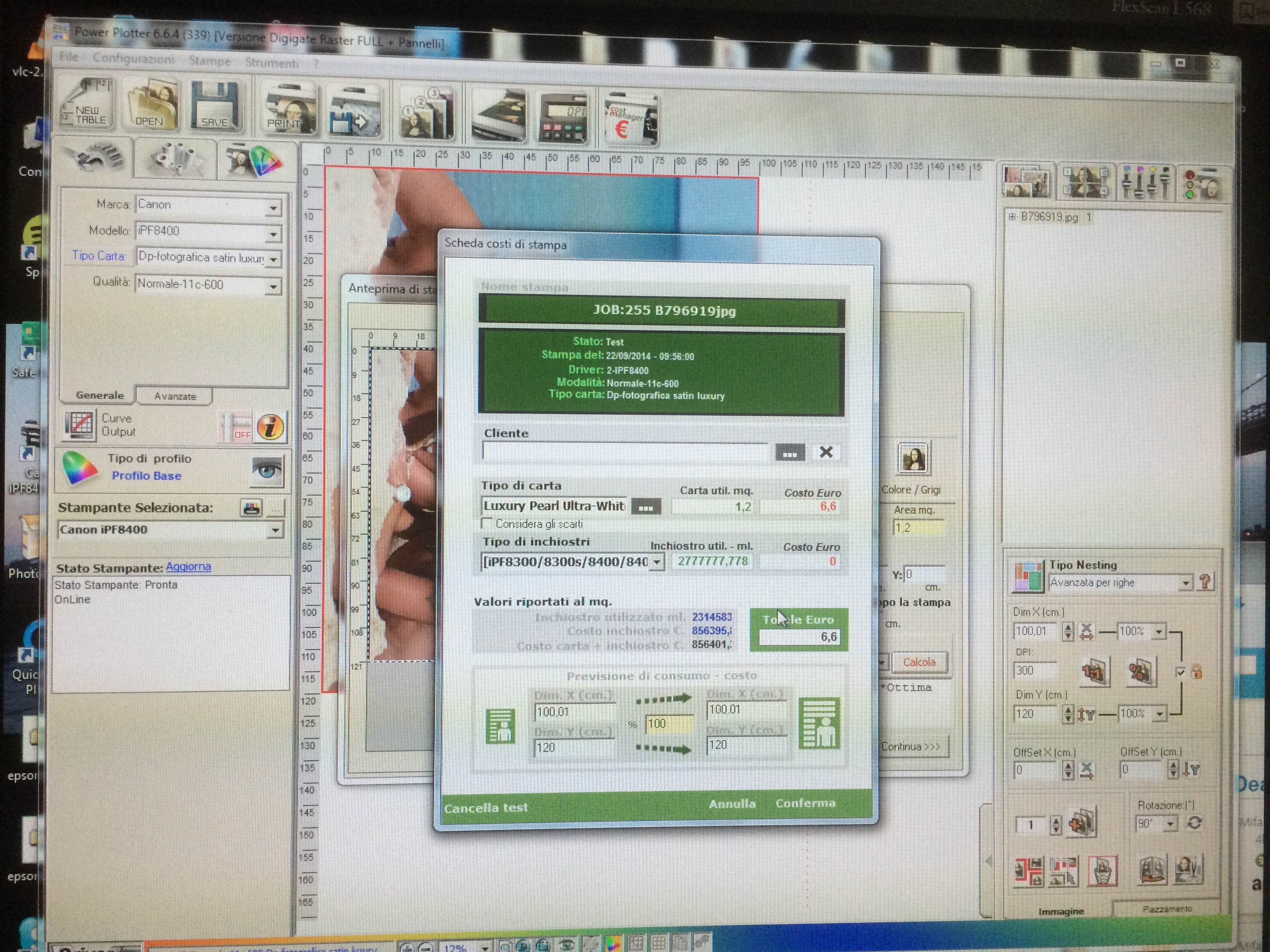The image size is (1270, 952).
Task: Open the Canon iPF8400 selected printer dropdown
Action: [275, 530]
